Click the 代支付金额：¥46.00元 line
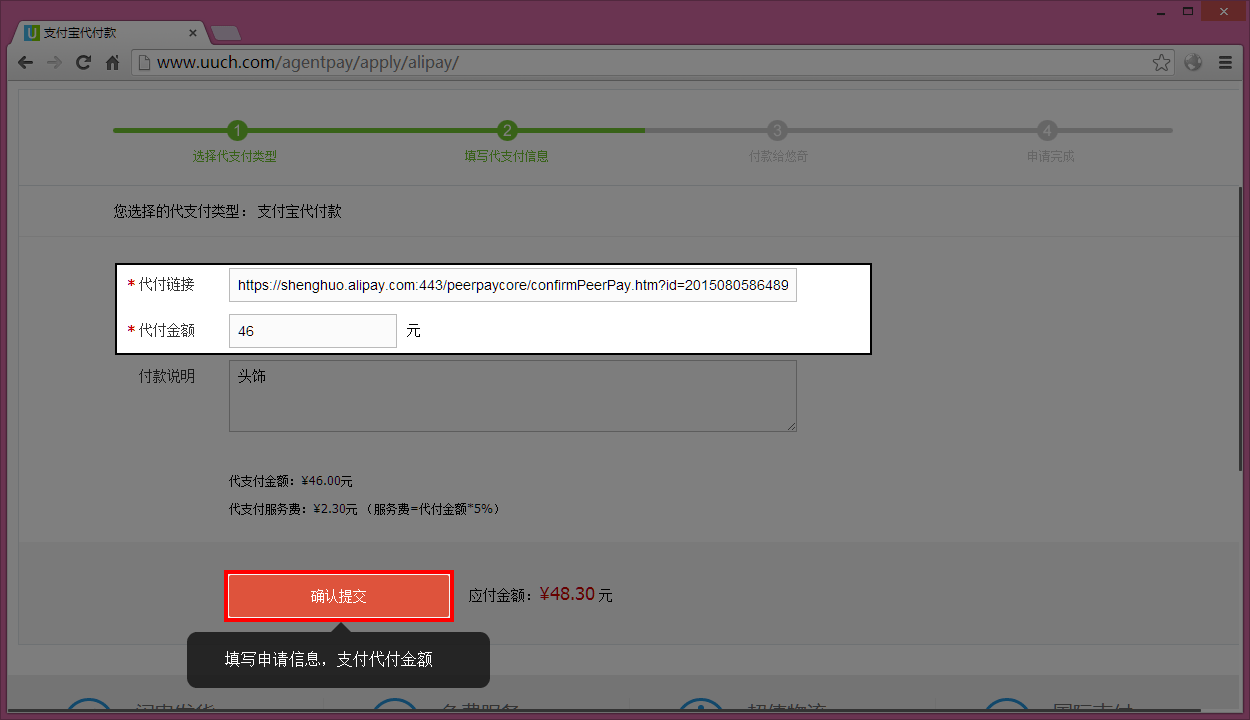 pos(291,481)
